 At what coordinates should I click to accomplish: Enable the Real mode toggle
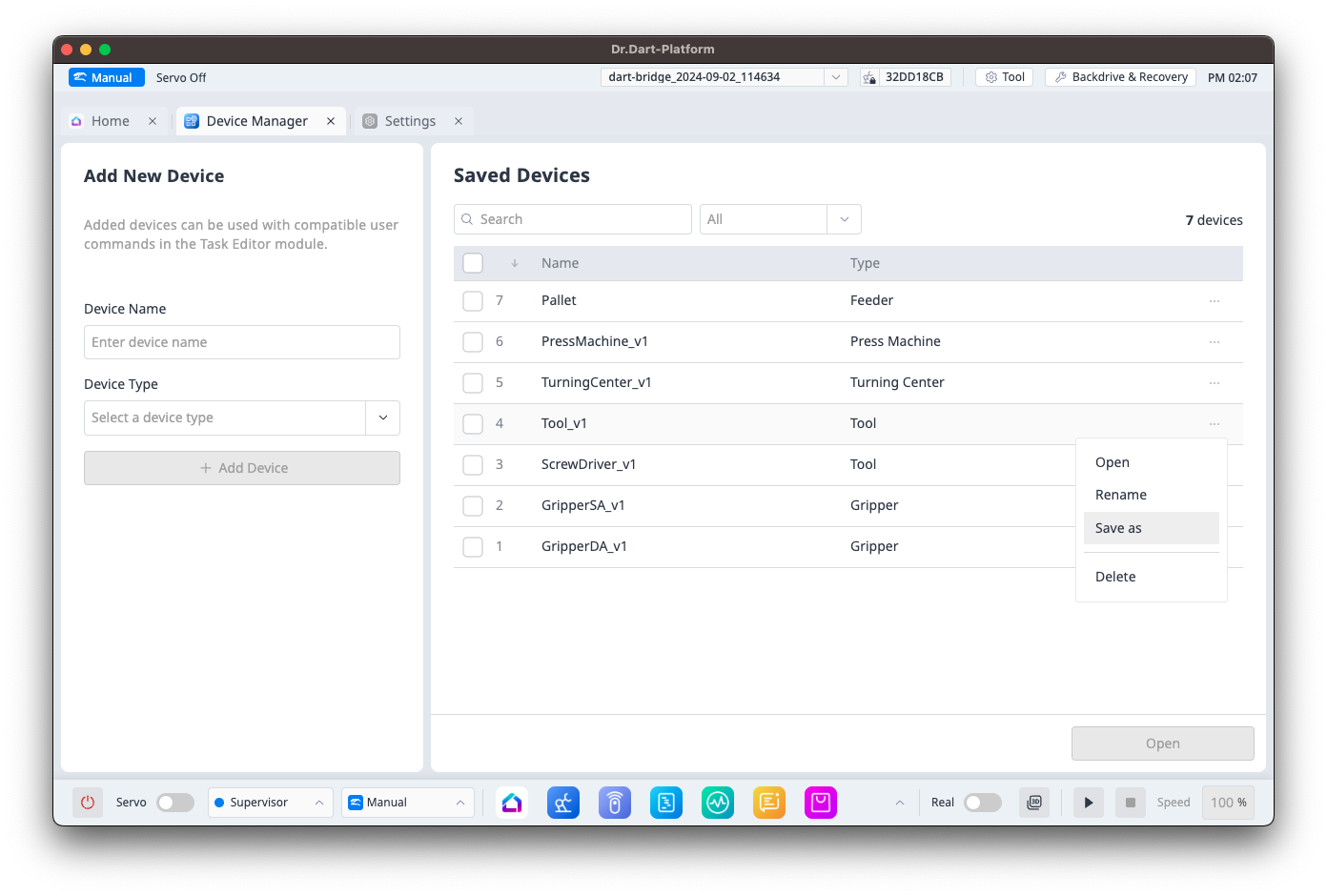(x=983, y=803)
